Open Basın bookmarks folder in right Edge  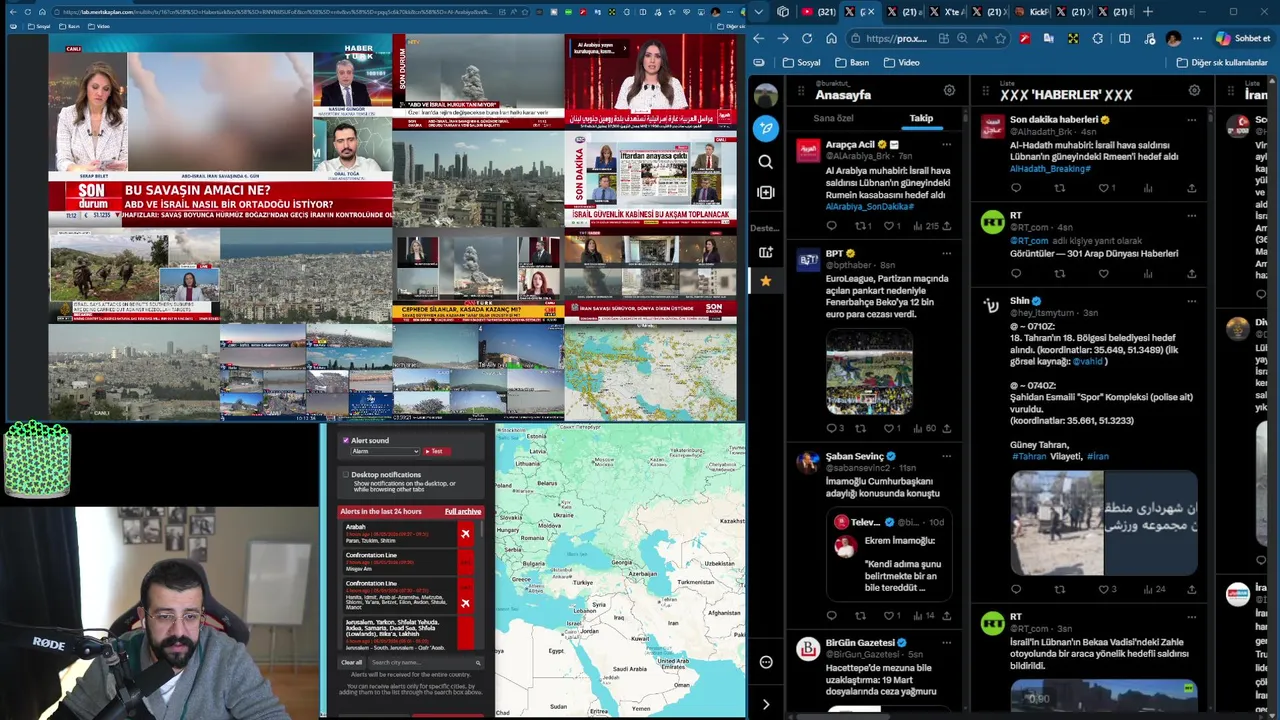pos(851,62)
